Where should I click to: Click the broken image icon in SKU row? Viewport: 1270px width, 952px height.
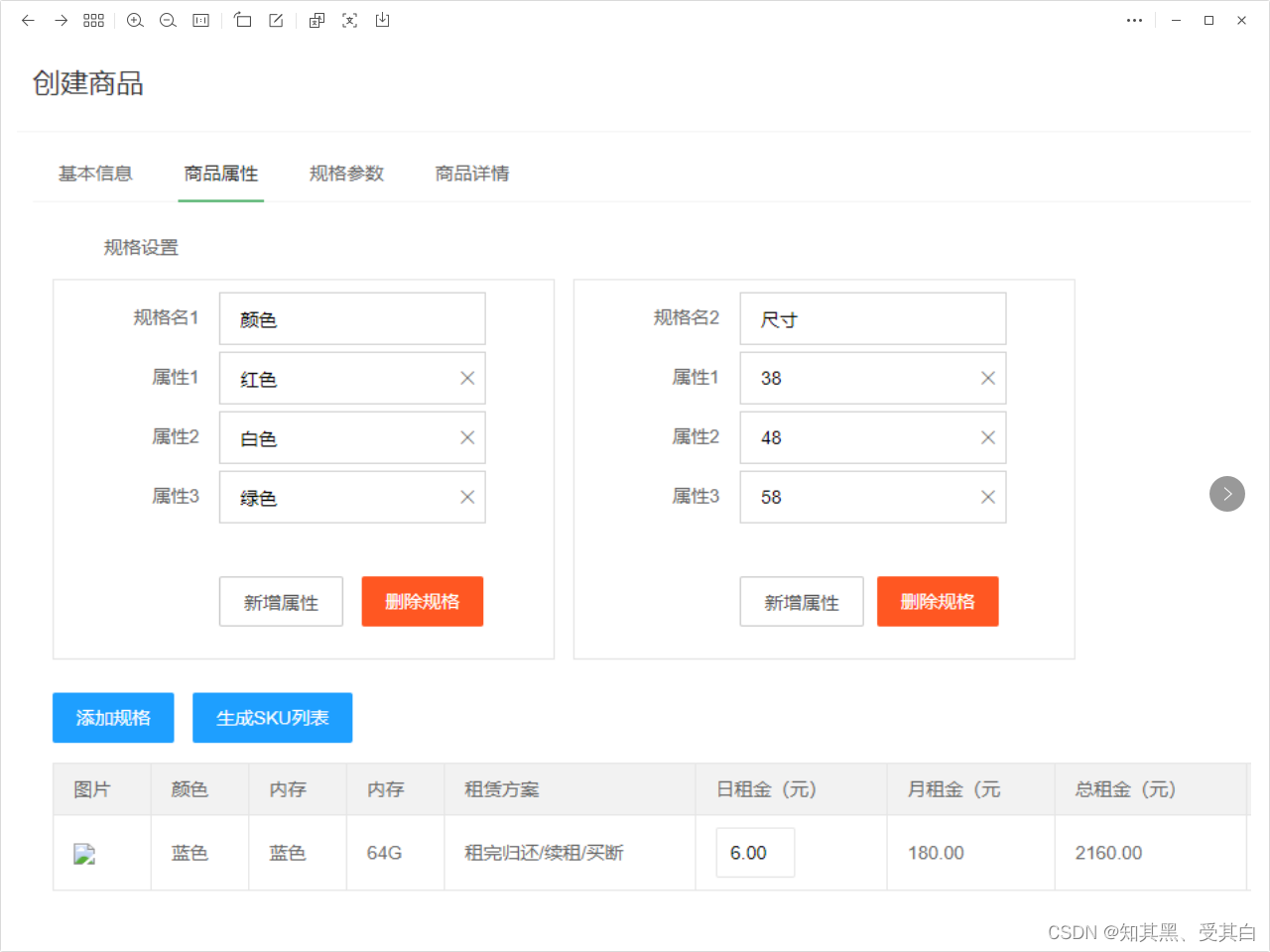(x=84, y=854)
